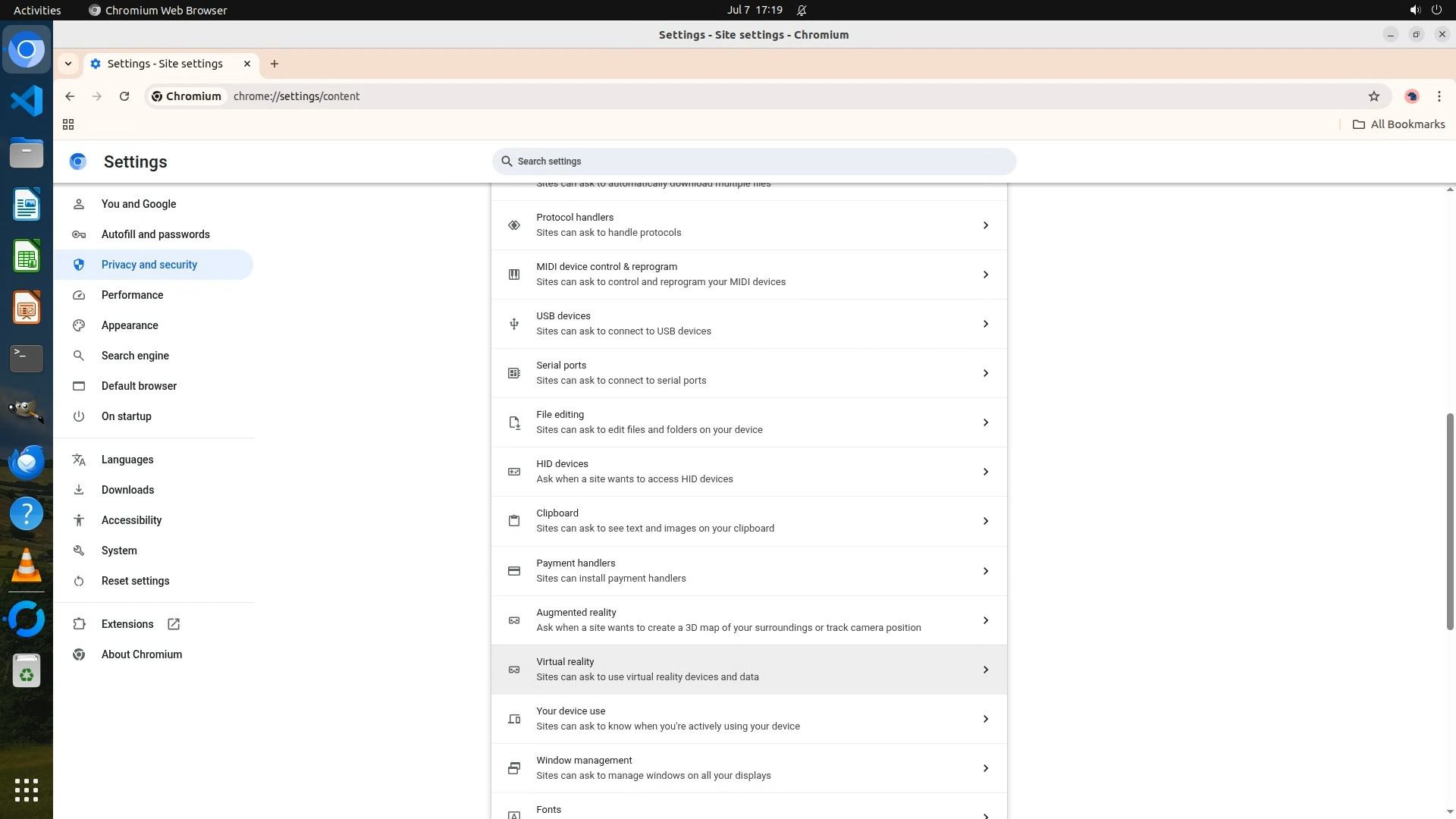The image size is (1456, 819).
Task: Select Appearance in the settings sidebar
Action: point(130,325)
